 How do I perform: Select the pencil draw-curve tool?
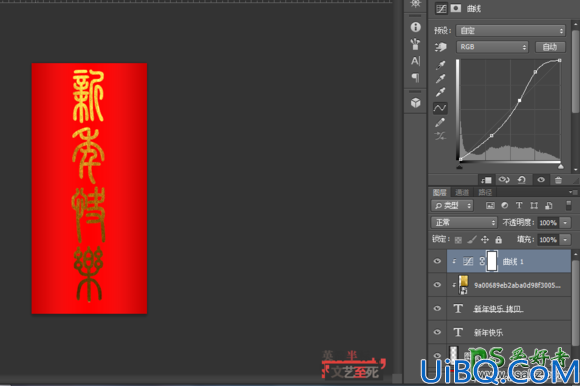pos(440,122)
